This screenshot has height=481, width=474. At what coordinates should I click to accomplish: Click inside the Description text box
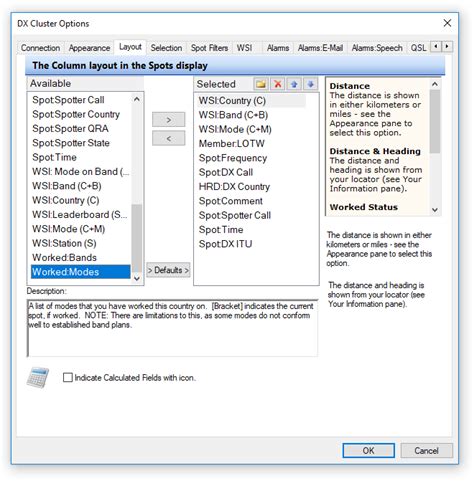pyautogui.click(x=172, y=328)
